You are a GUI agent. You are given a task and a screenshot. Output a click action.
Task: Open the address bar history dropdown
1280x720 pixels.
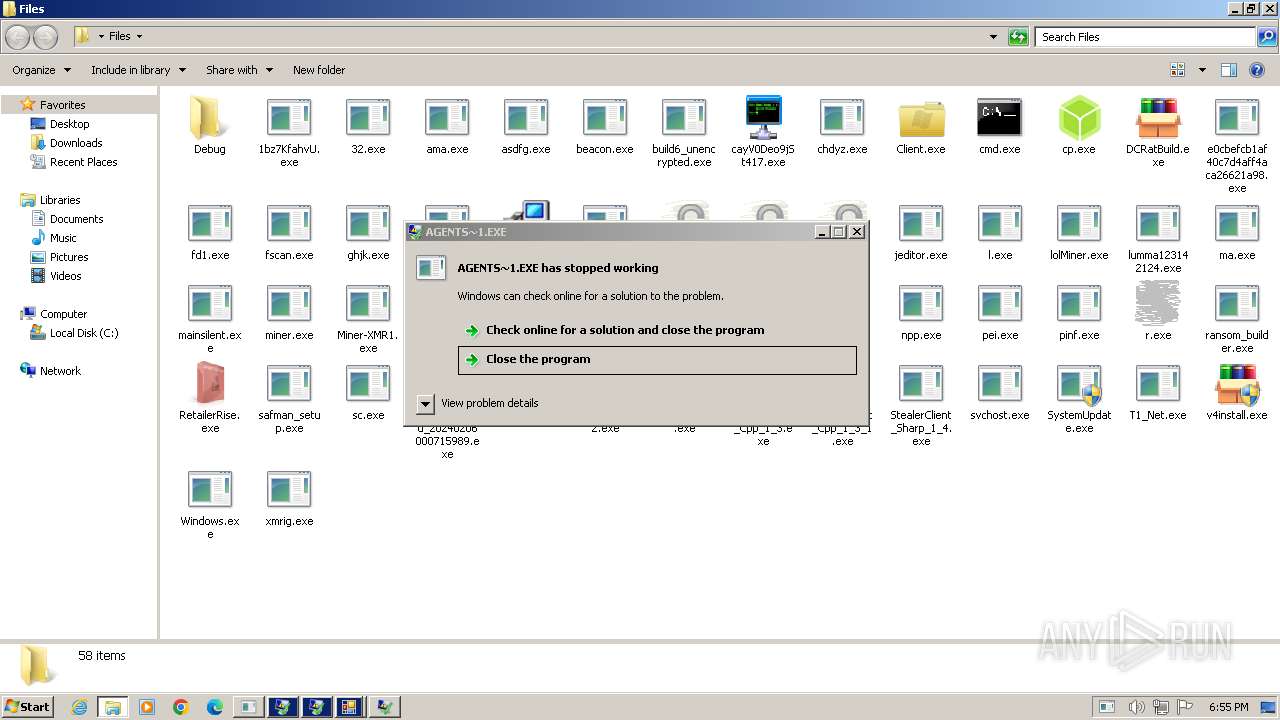point(993,37)
